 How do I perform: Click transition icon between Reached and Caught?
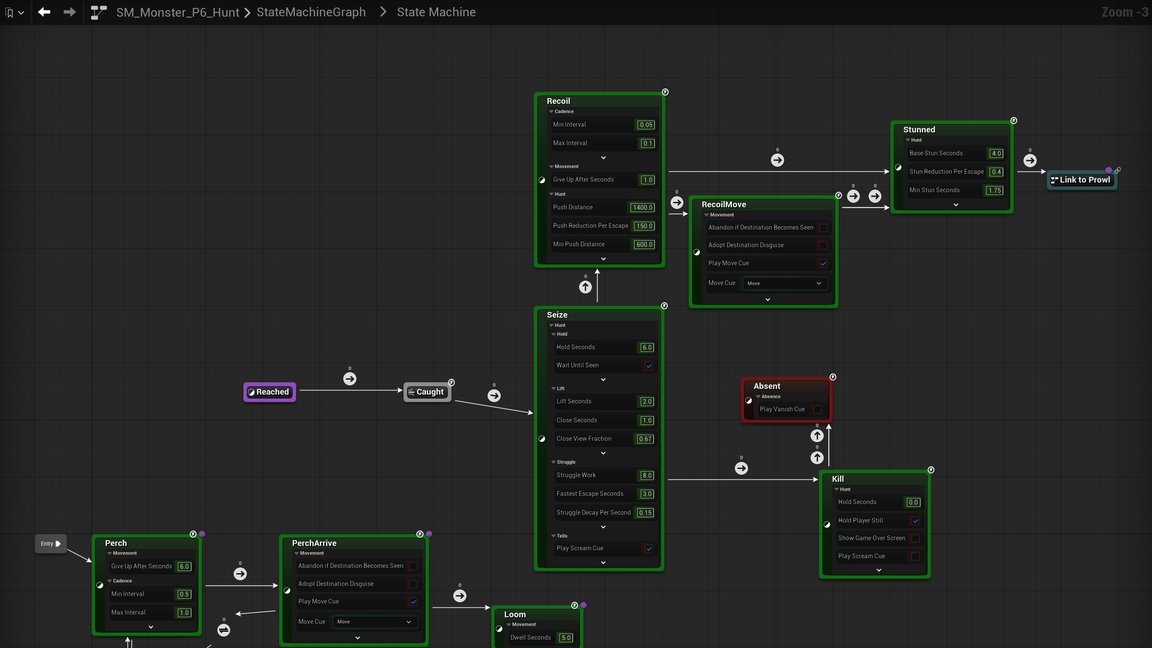pyautogui.click(x=350, y=378)
